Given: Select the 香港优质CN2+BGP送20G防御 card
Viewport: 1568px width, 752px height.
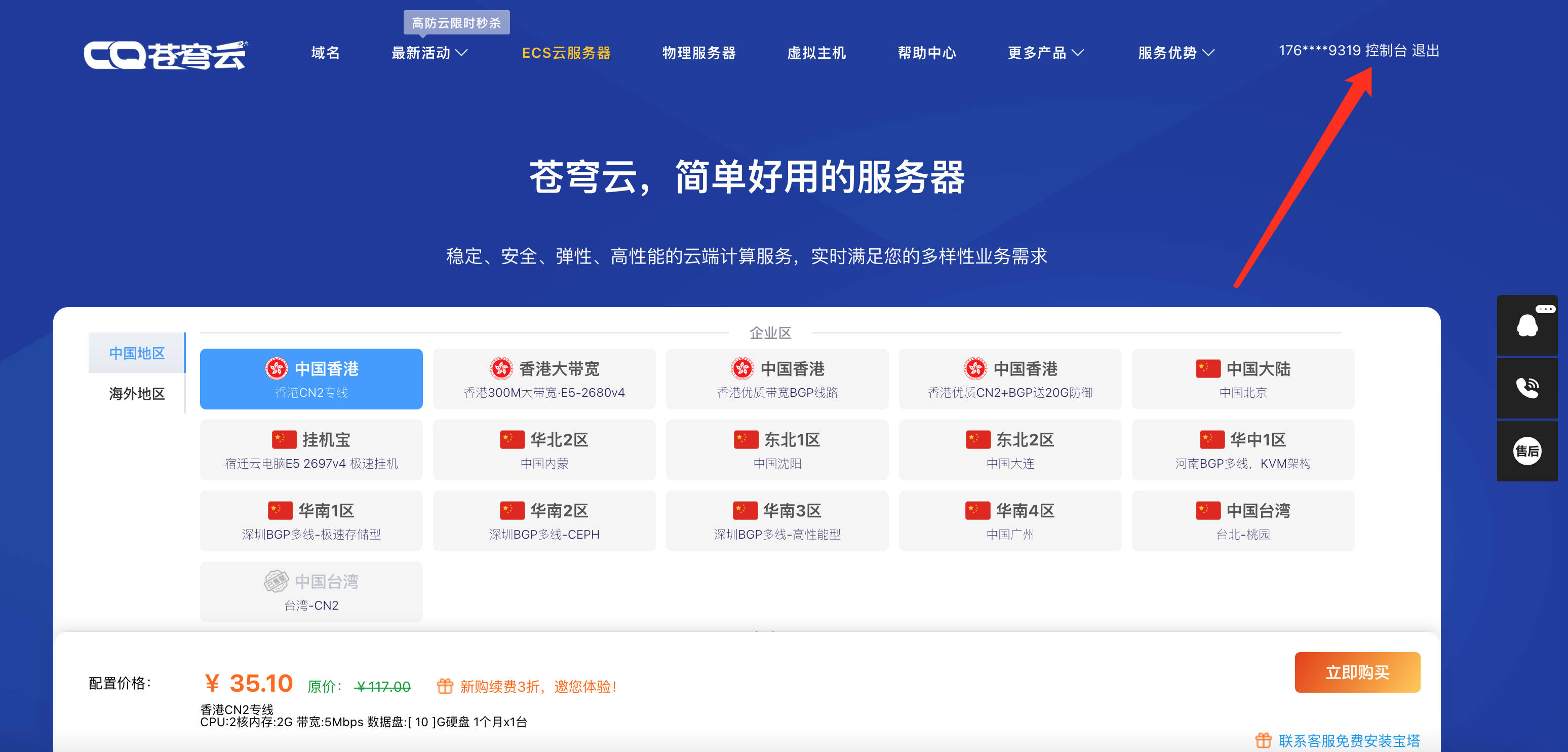Looking at the screenshot, I should pyautogui.click(x=1010, y=379).
